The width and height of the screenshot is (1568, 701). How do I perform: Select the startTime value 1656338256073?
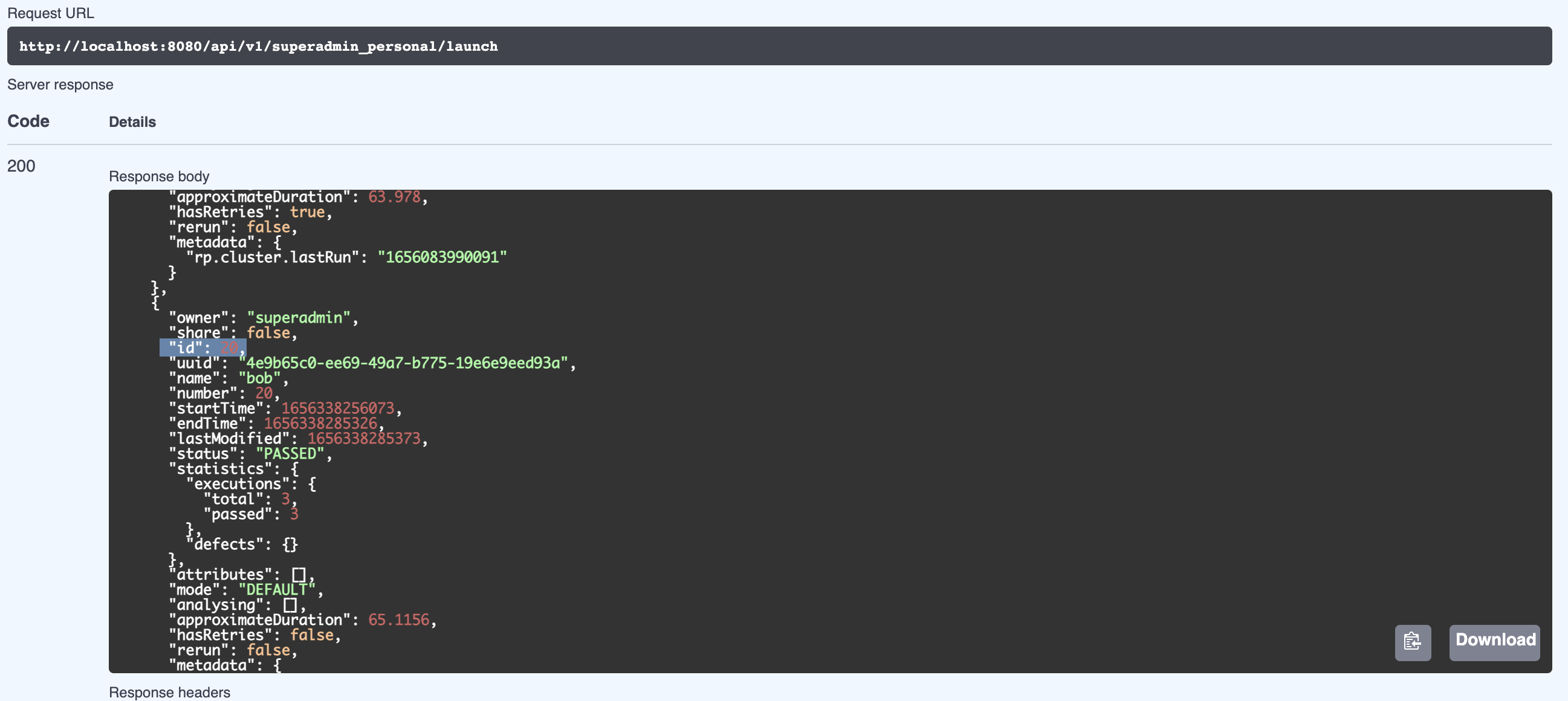click(337, 409)
